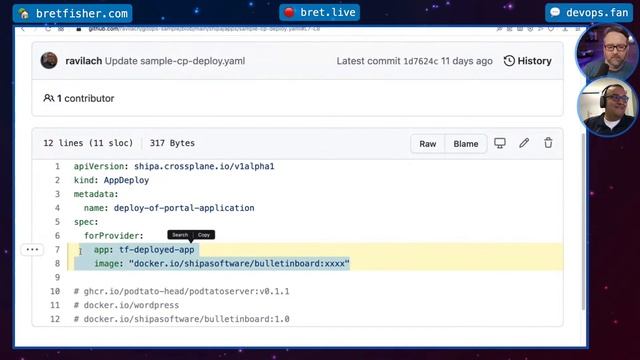Click the bottom webcam thumbnail with headset

607,107
